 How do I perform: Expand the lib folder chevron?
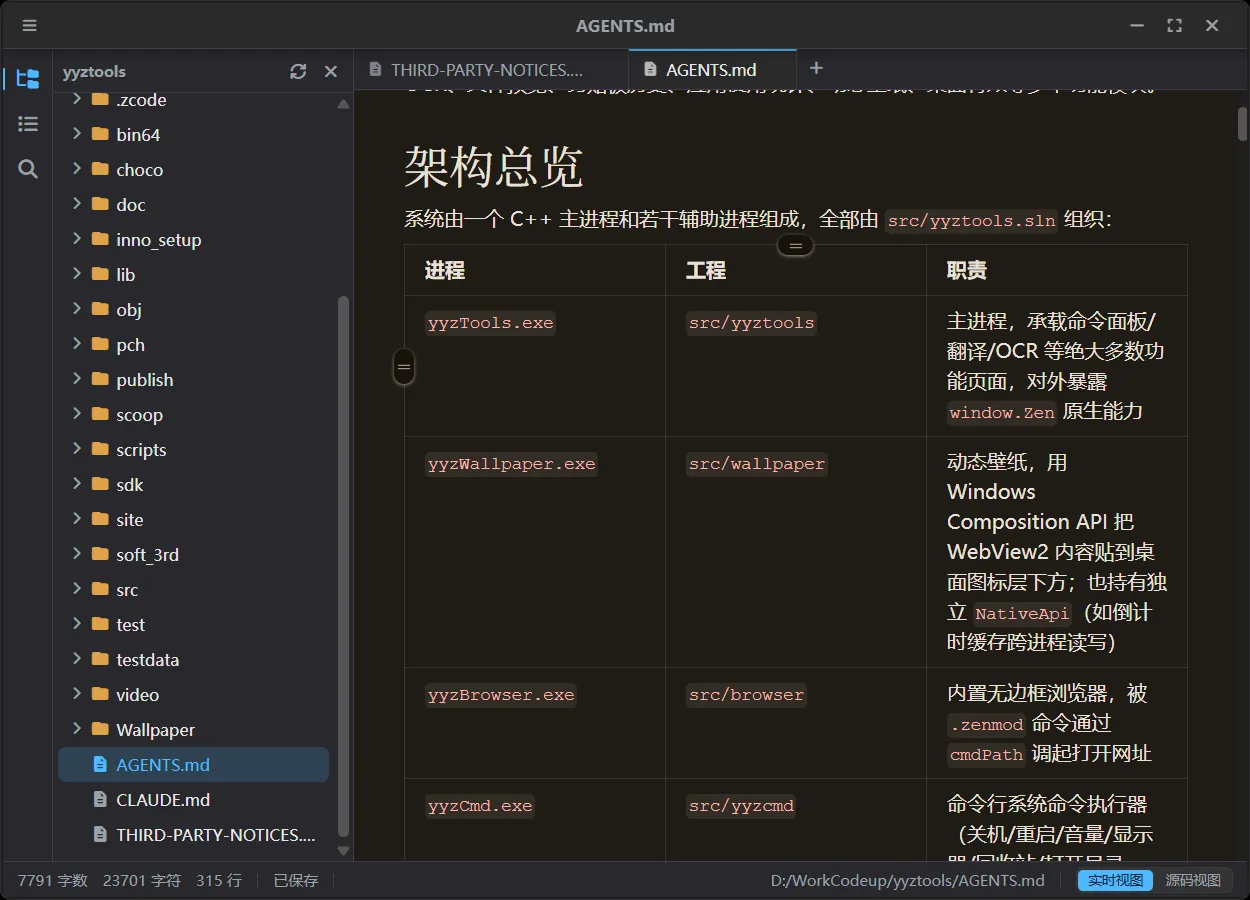[77, 274]
